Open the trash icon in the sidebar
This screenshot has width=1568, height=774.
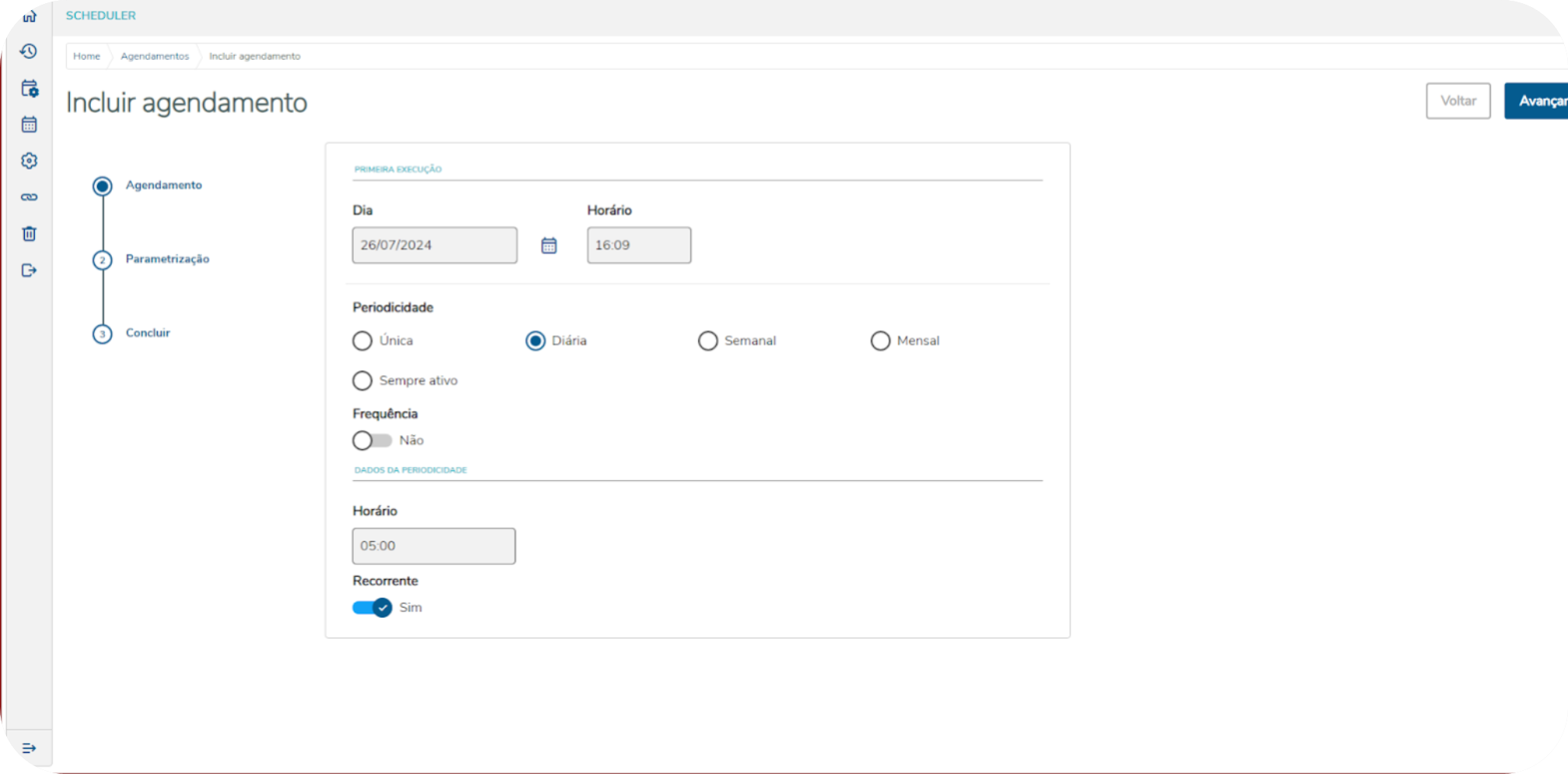[29, 233]
